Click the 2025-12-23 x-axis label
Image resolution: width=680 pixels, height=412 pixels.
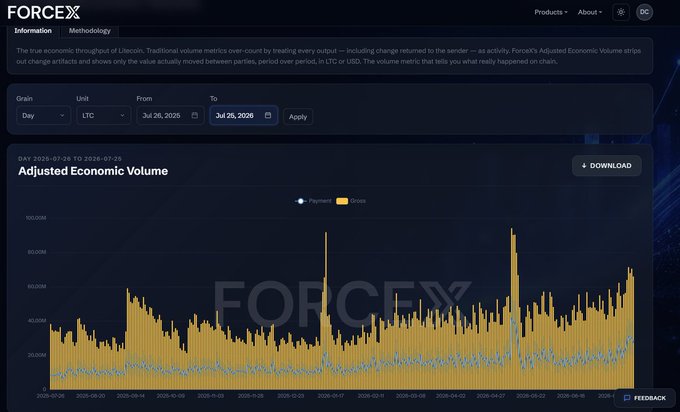coord(291,396)
